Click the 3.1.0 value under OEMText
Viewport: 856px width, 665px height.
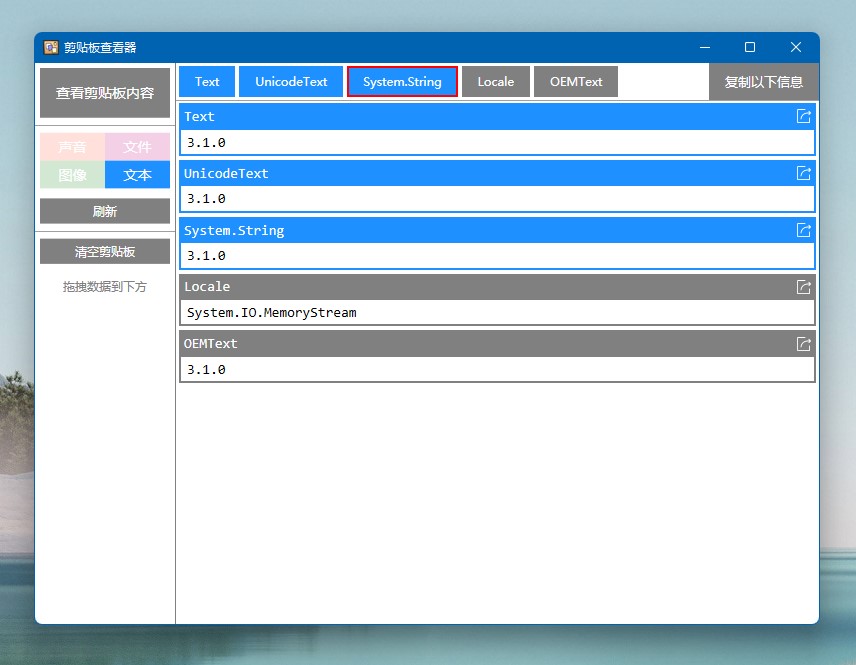[497, 370]
